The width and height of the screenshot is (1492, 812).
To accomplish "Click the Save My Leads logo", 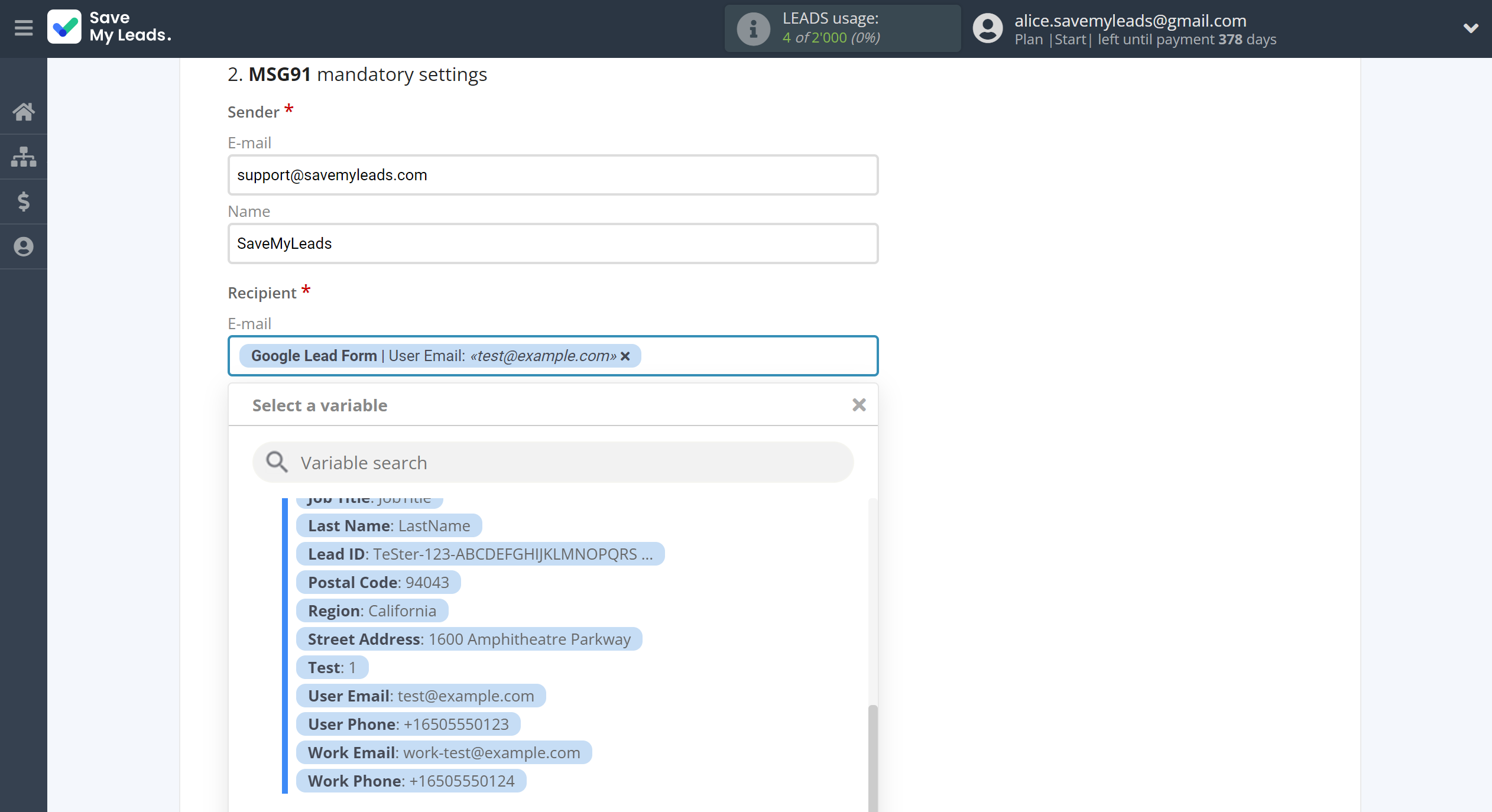I will 109,27.
